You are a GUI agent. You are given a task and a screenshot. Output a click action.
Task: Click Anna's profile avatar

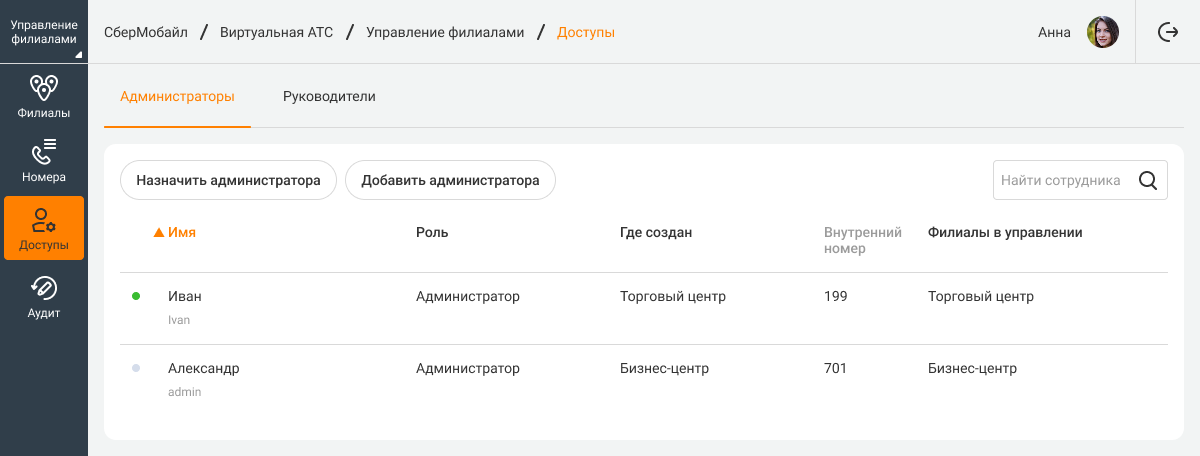pos(1102,32)
